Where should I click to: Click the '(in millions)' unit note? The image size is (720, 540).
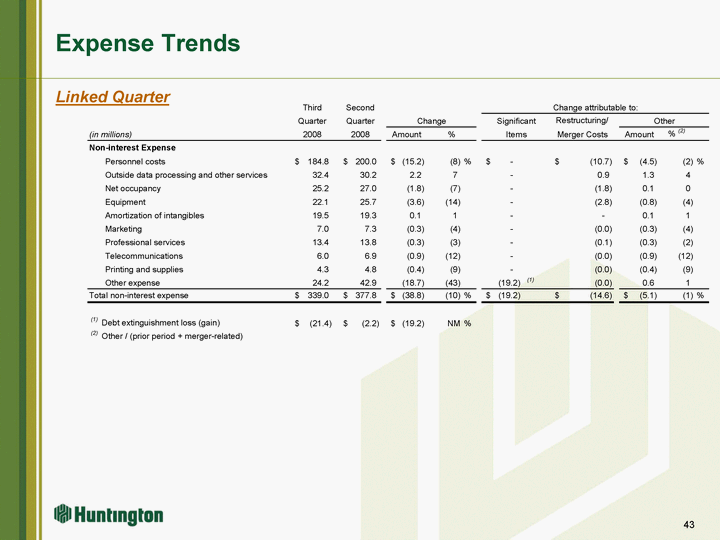pyautogui.click(x=110, y=135)
